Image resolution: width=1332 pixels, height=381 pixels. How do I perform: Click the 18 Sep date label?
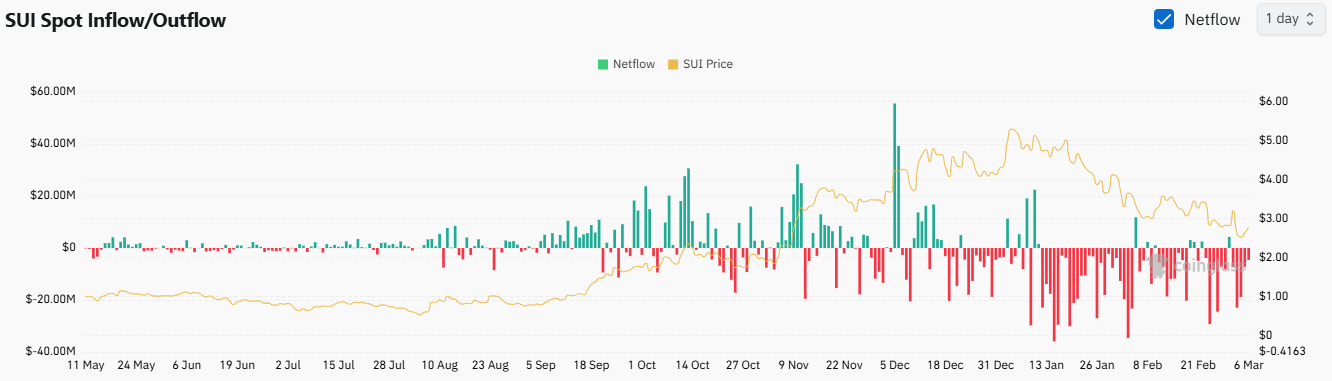point(592,366)
